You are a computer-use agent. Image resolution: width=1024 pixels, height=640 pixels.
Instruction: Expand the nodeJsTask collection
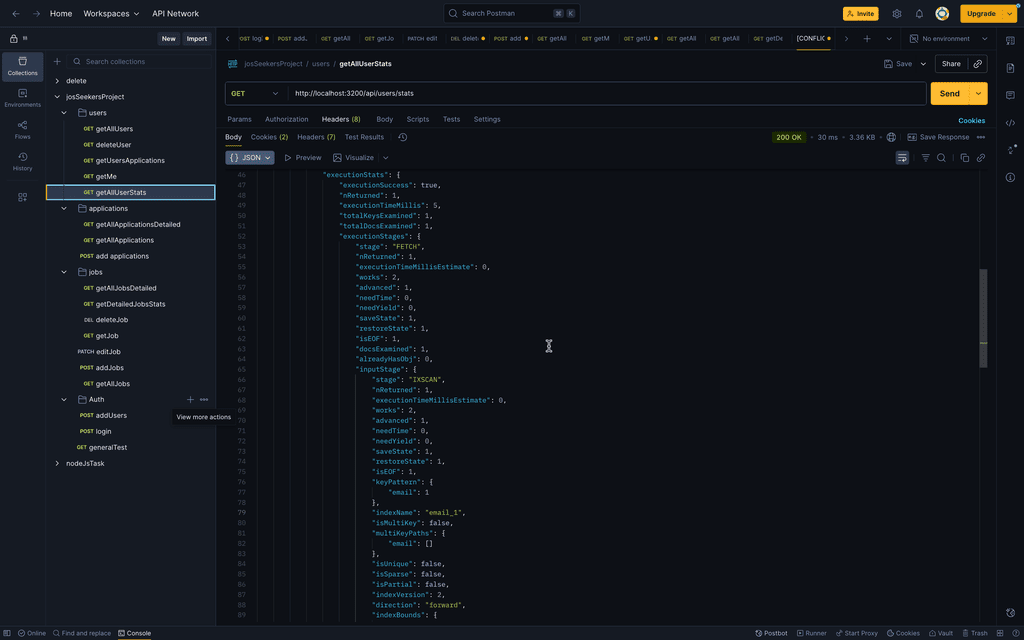tap(57, 464)
